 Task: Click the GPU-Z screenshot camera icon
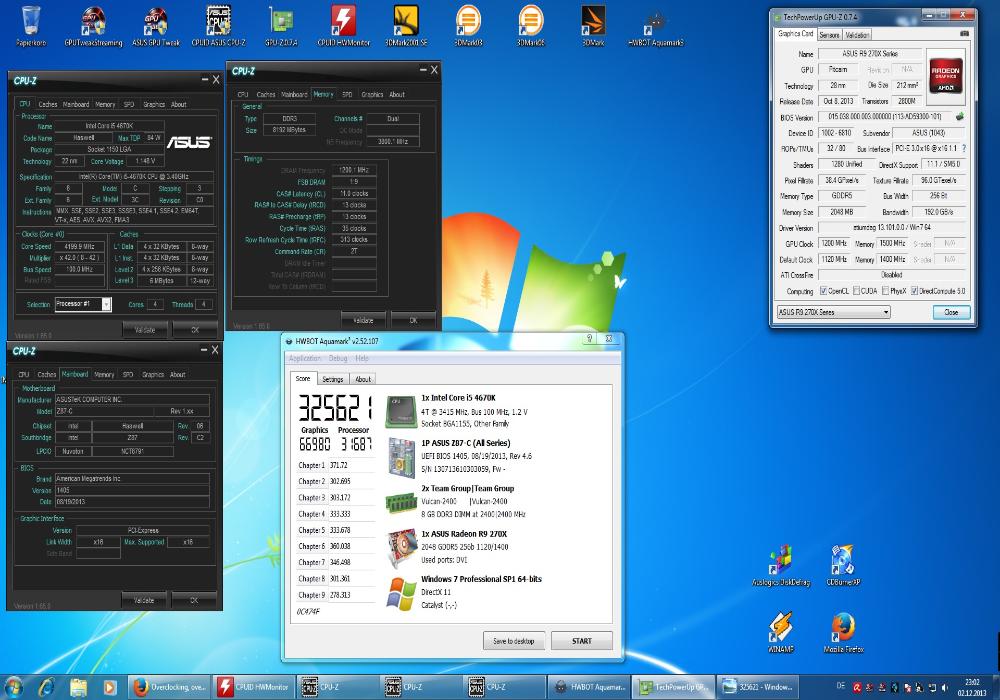coord(964,34)
